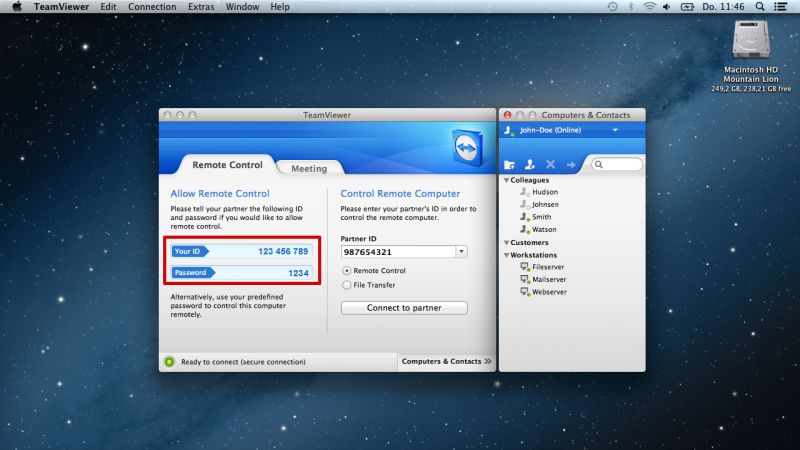800x450 pixels.
Task: Click the Bluetooth menu bar icon
Action: coord(631,7)
